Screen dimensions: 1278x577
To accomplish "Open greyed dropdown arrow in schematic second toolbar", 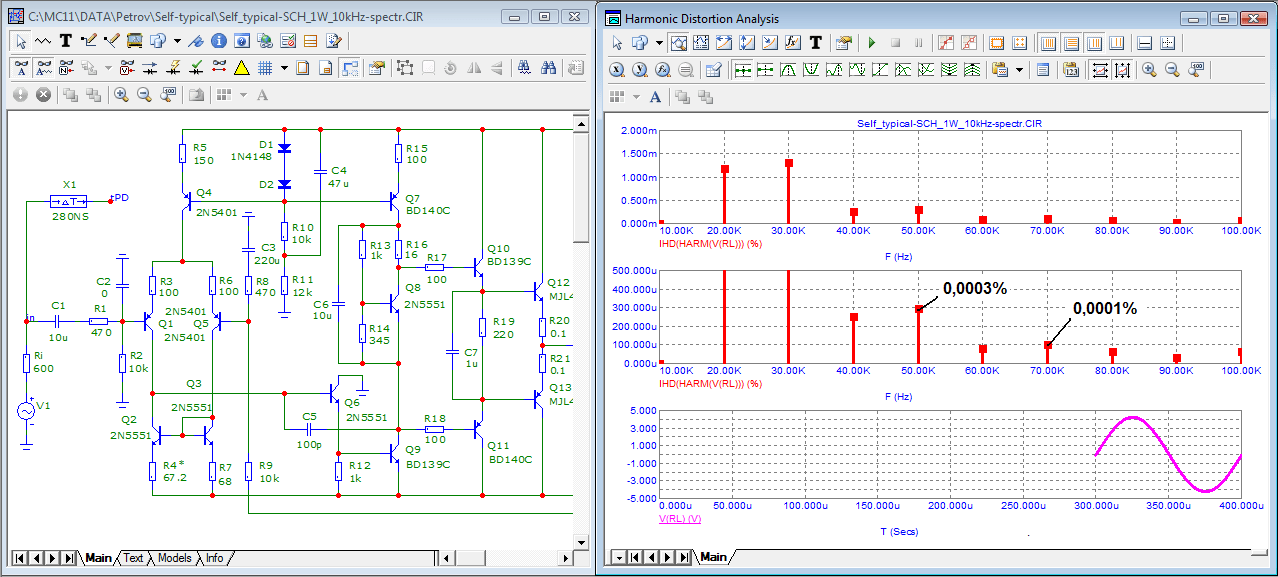I will click(x=108, y=67).
